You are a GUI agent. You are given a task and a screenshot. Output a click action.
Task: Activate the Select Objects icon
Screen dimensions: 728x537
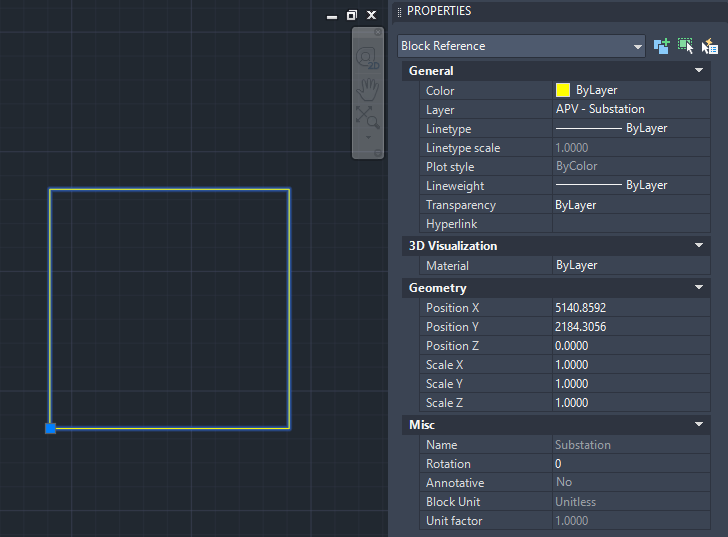(x=685, y=46)
